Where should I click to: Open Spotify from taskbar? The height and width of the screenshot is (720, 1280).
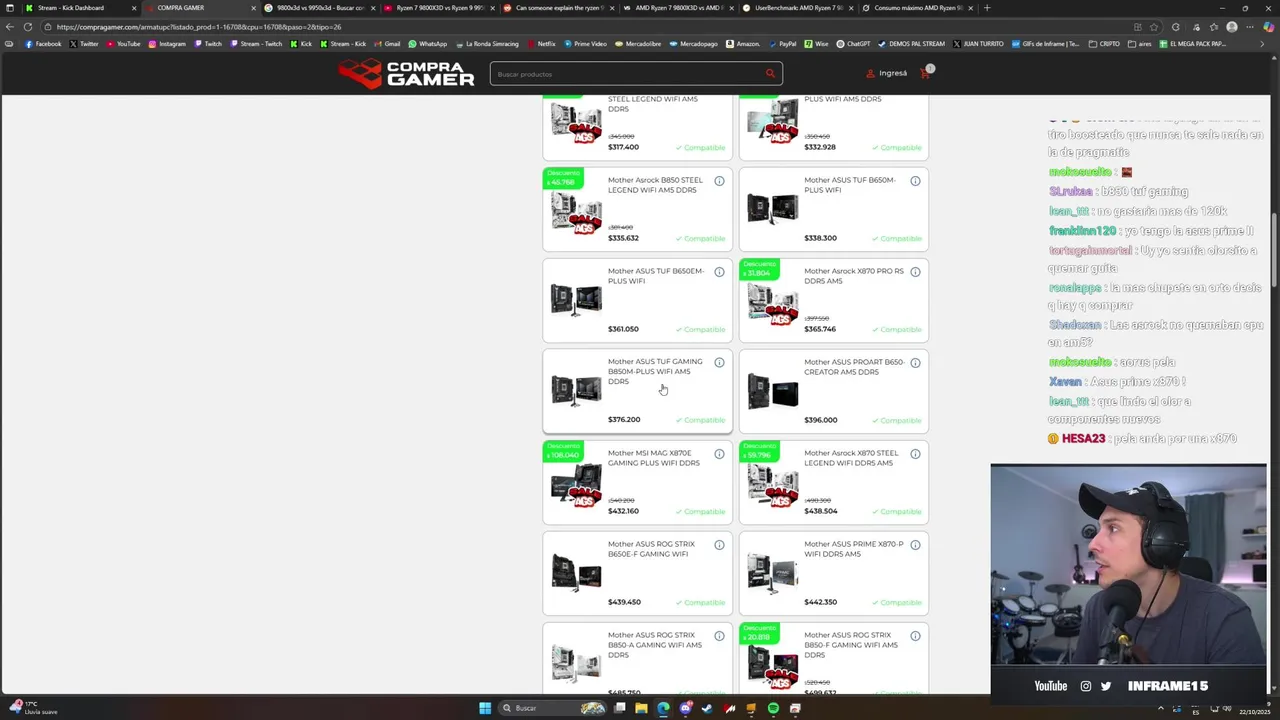[773, 708]
